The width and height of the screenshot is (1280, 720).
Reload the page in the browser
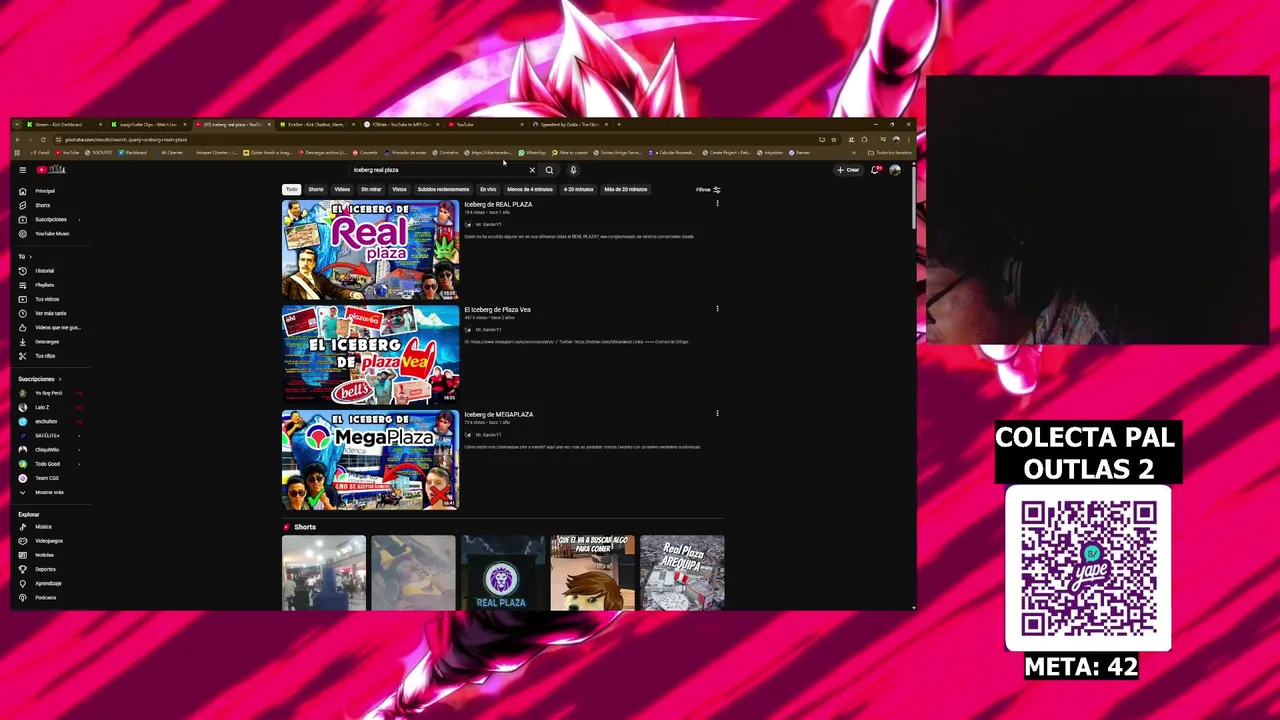(x=42, y=139)
